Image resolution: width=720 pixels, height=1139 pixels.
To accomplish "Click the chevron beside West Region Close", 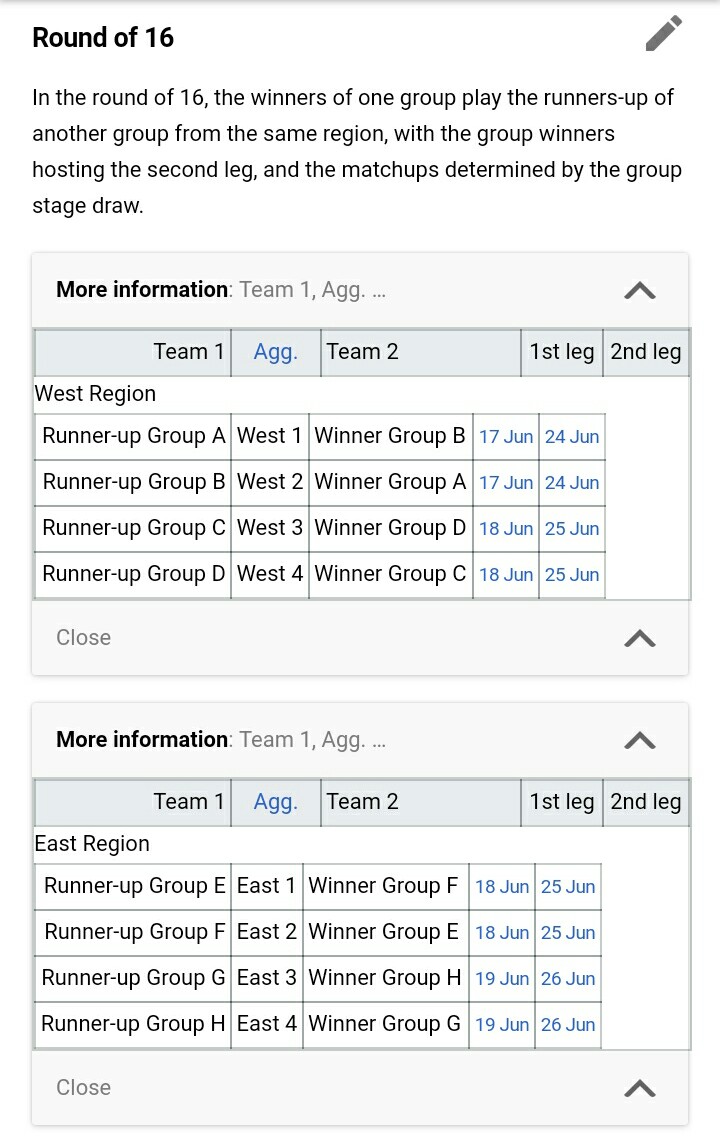I will tap(639, 639).
